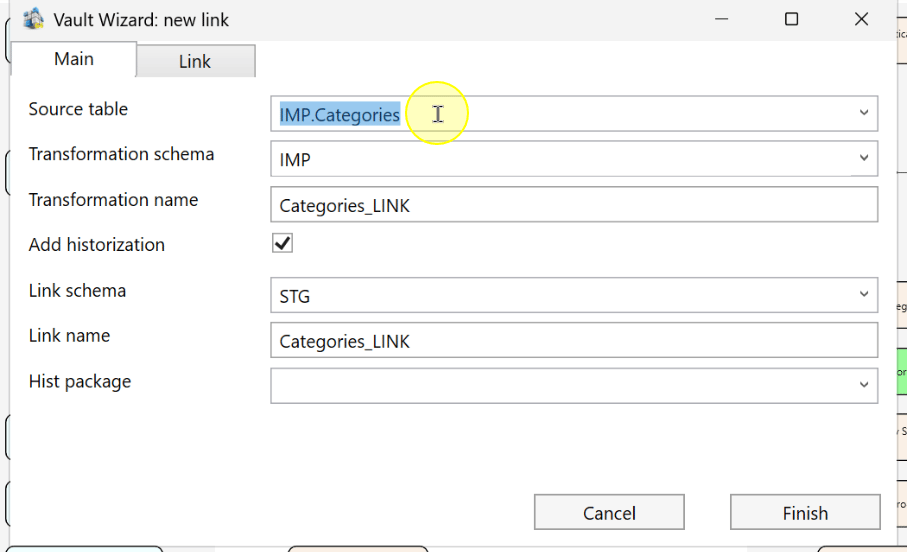
Task: Click the Cancel button
Action: pos(609,512)
